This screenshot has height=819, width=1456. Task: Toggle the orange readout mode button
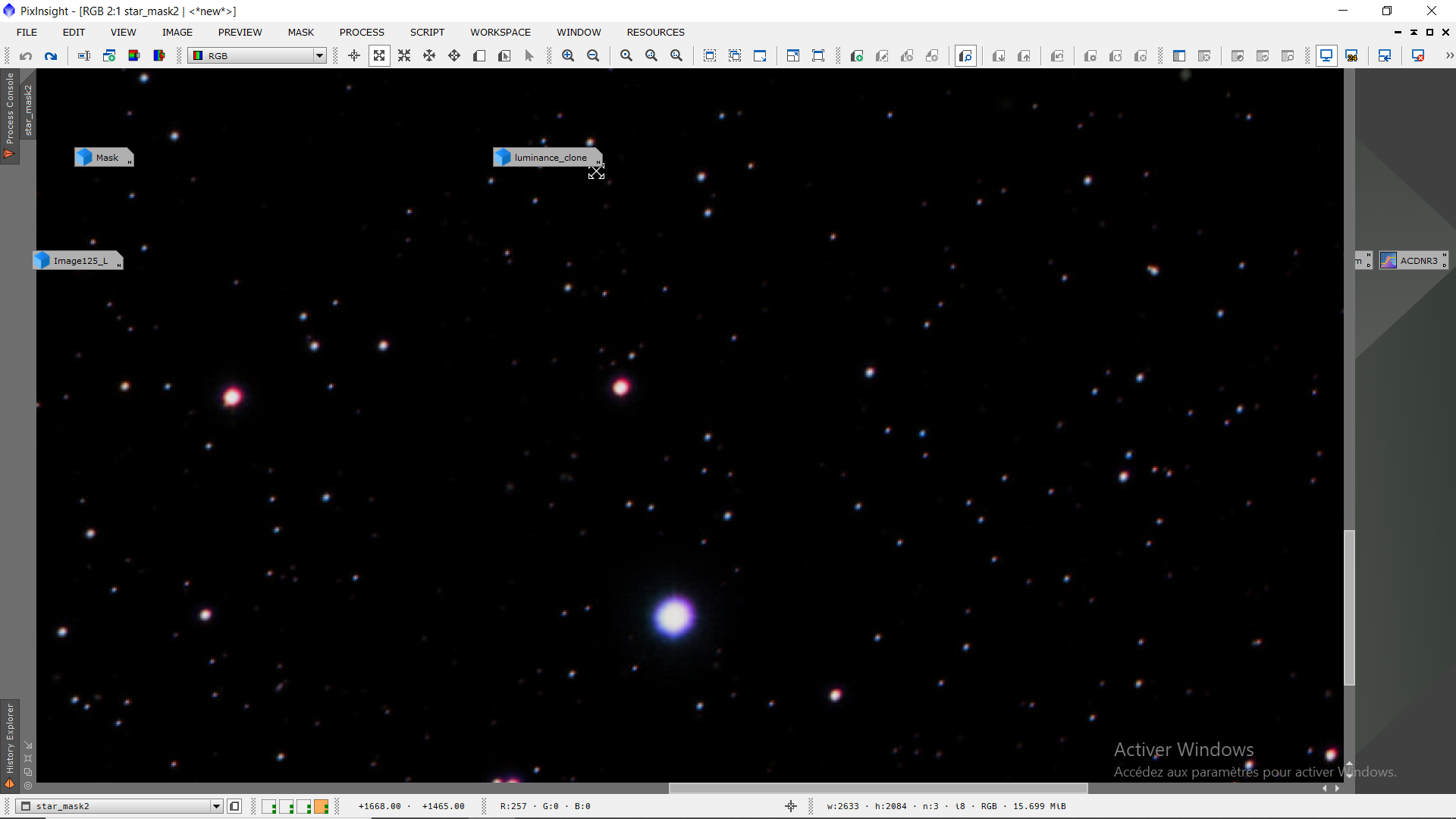coord(321,806)
